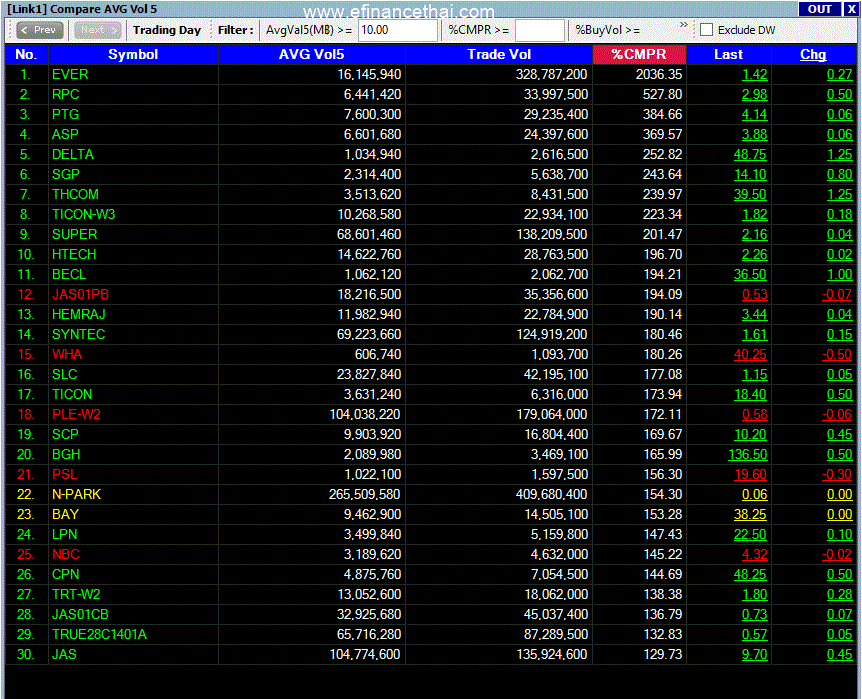The height and width of the screenshot is (699, 862).
Task: Select the SLC symbol
Action: click(x=64, y=375)
